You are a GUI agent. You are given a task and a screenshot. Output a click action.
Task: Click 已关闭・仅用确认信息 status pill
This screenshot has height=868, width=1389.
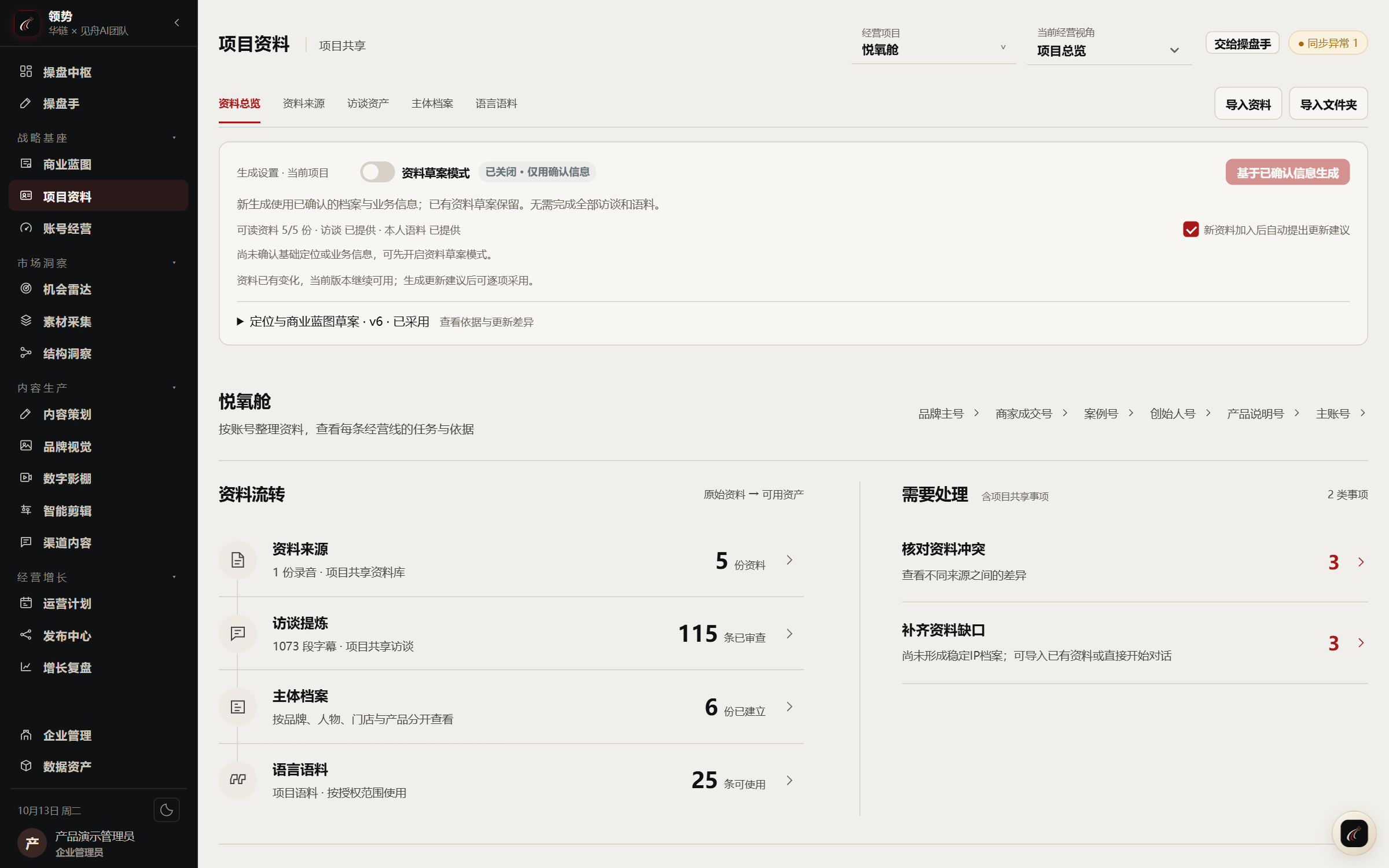(x=537, y=172)
